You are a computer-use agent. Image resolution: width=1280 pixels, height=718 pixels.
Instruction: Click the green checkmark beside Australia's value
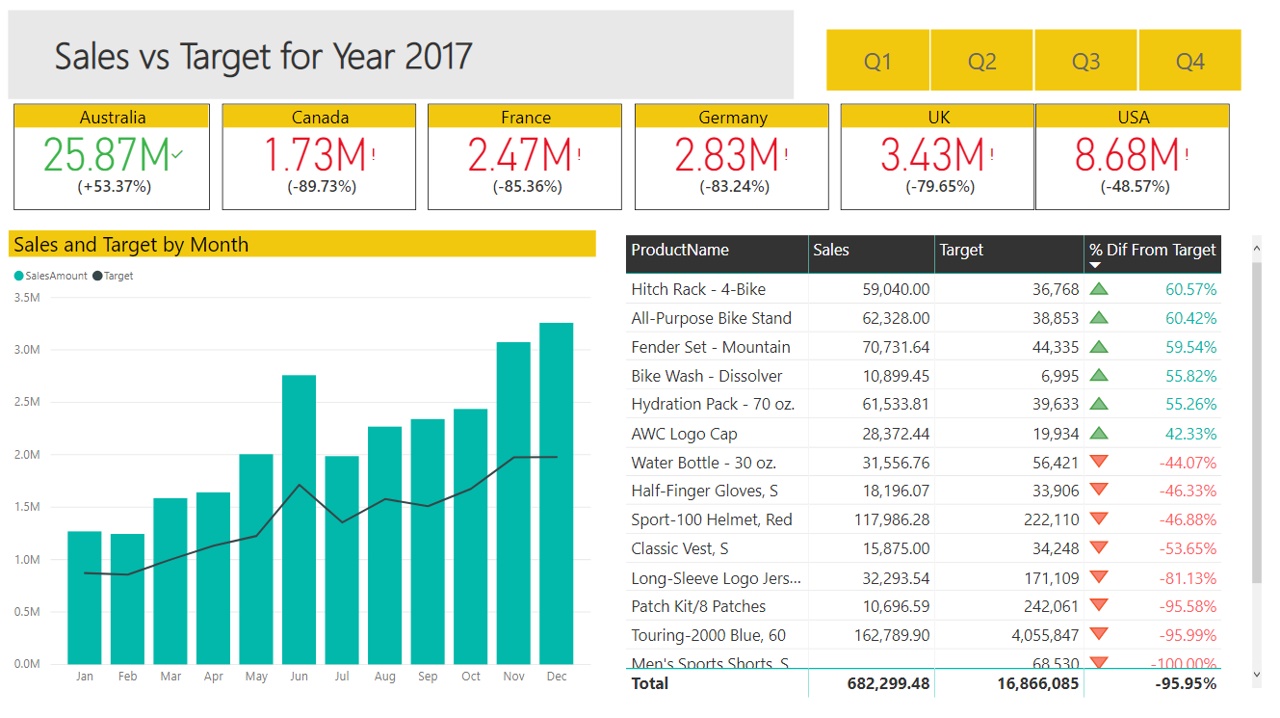click(x=178, y=155)
